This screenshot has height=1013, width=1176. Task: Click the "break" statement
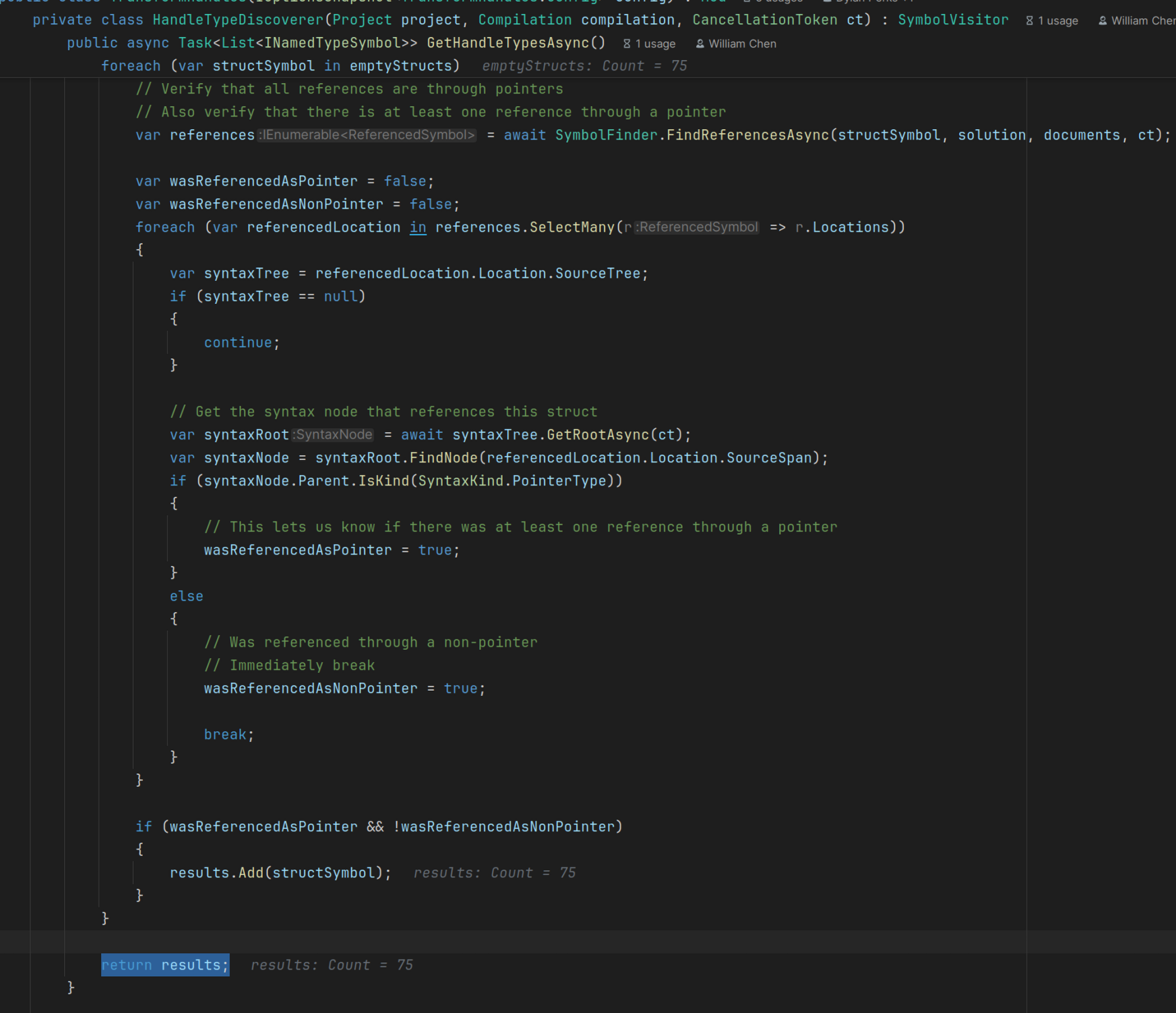point(225,735)
